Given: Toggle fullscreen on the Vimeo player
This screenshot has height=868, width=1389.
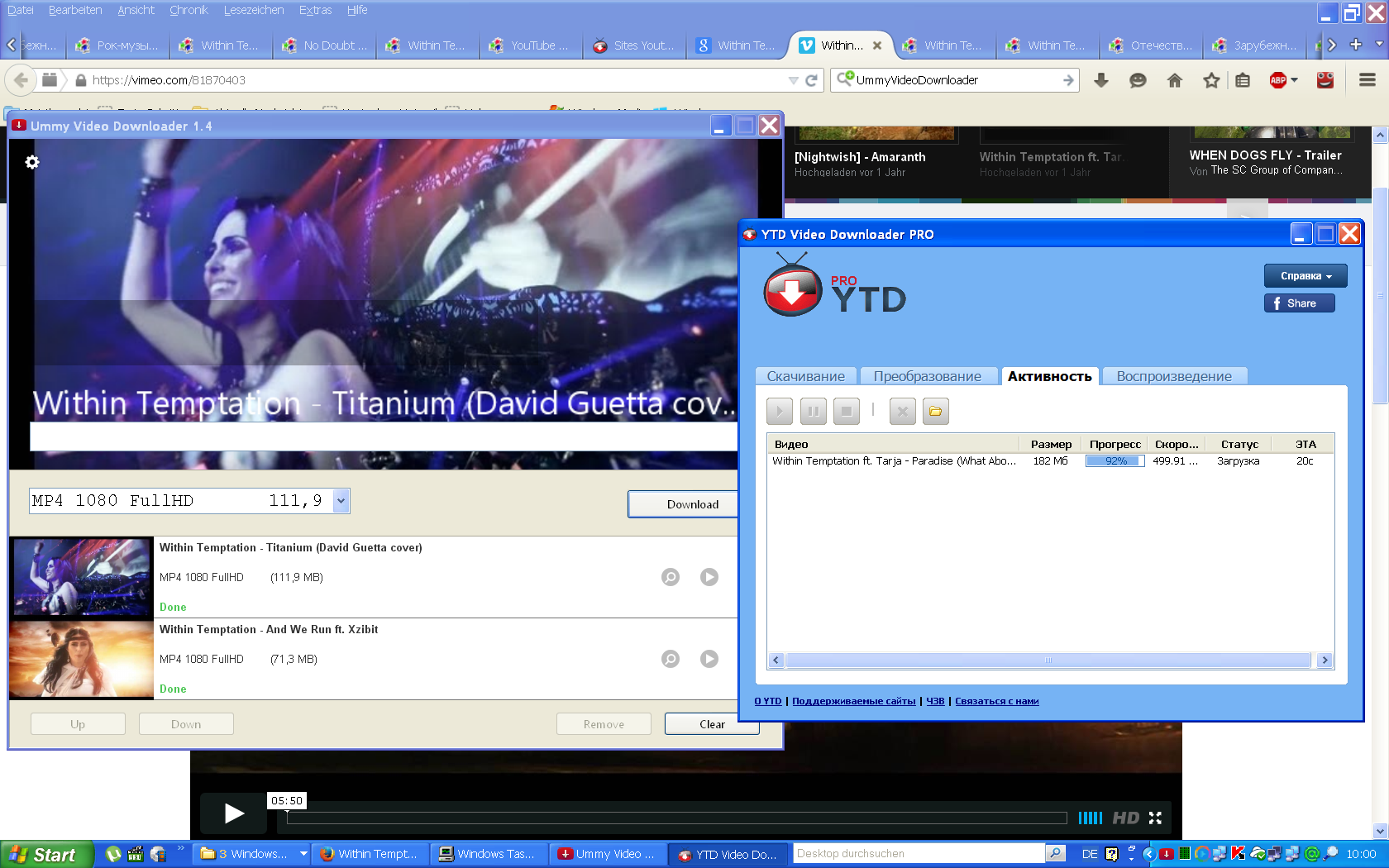Looking at the screenshot, I should [1155, 818].
